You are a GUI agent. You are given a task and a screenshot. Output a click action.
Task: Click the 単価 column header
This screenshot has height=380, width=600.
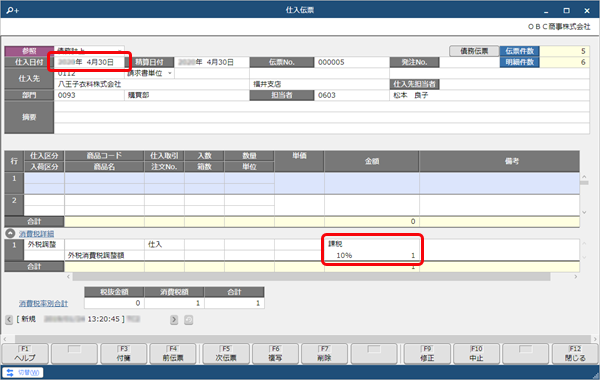tap(299, 161)
